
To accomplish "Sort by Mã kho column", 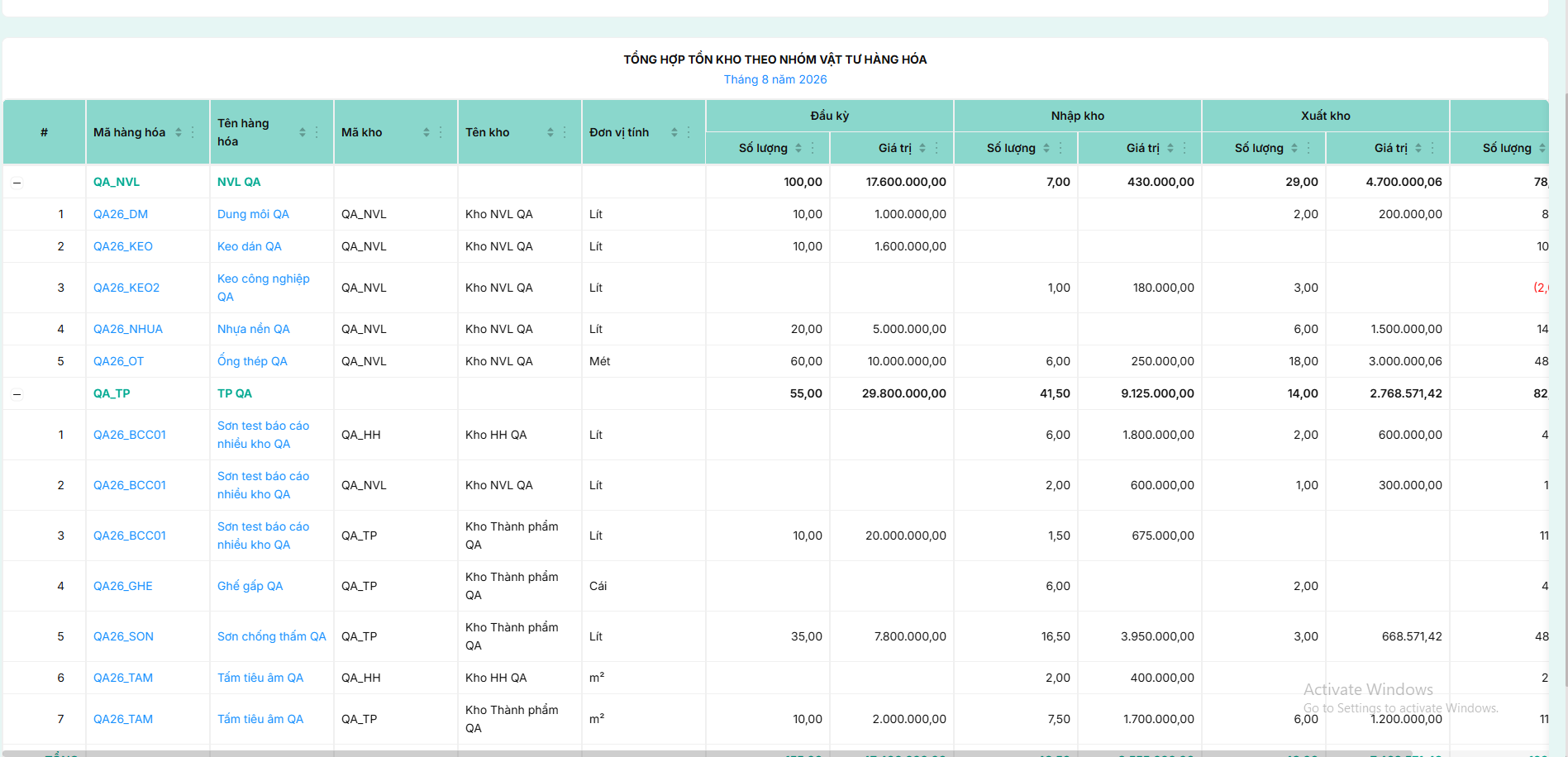I will (x=427, y=132).
